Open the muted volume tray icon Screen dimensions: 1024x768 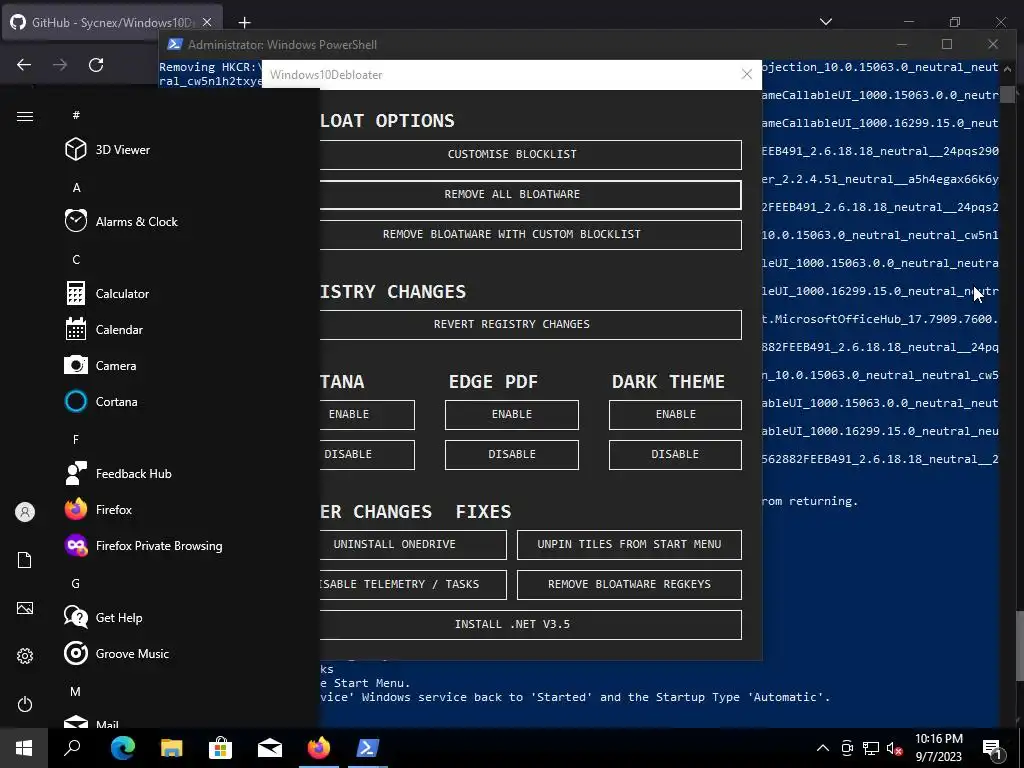[895, 748]
